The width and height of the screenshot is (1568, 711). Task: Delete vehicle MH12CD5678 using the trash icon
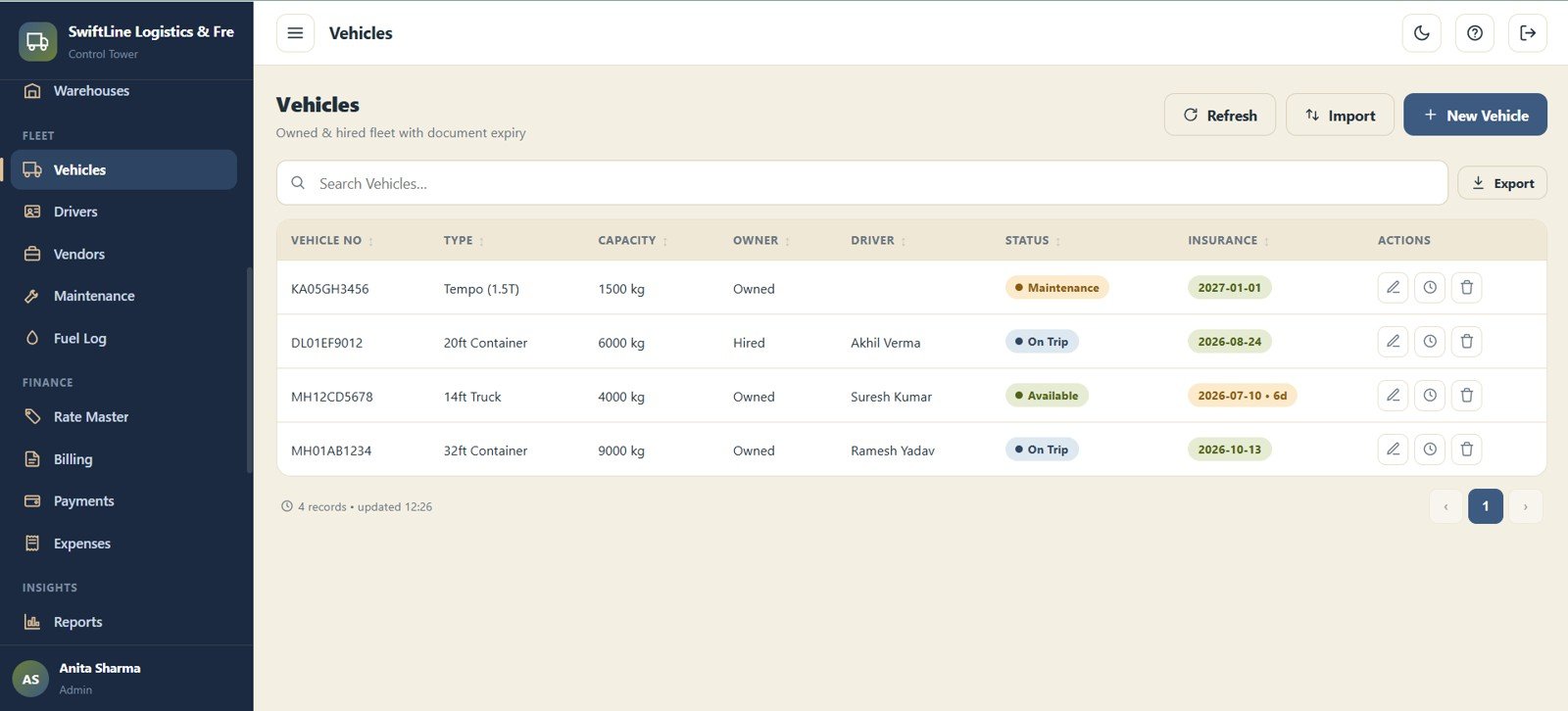tap(1467, 396)
